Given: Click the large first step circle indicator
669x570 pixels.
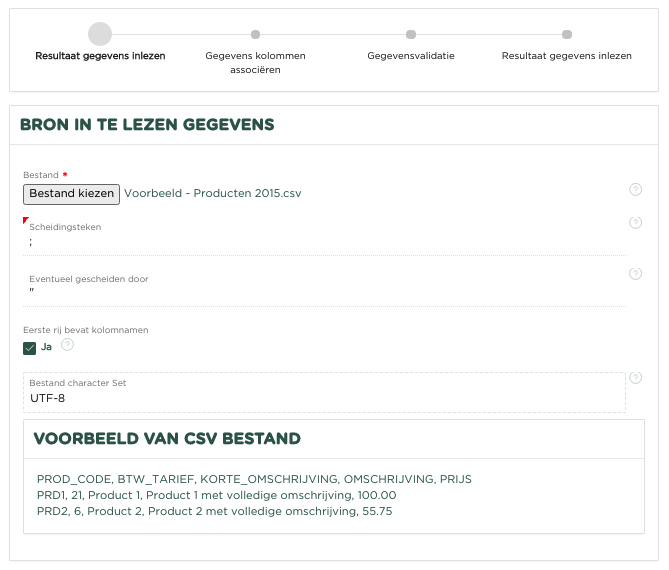Looking at the screenshot, I should click(x=100, y=34).
